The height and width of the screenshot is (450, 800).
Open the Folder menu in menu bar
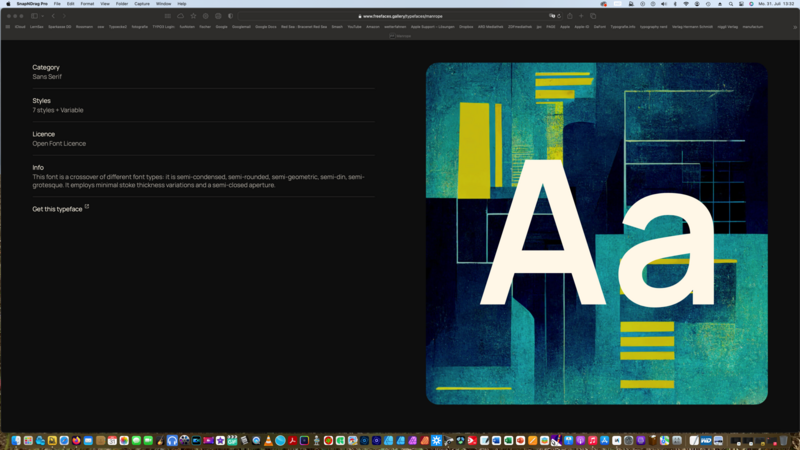[122, 4]
